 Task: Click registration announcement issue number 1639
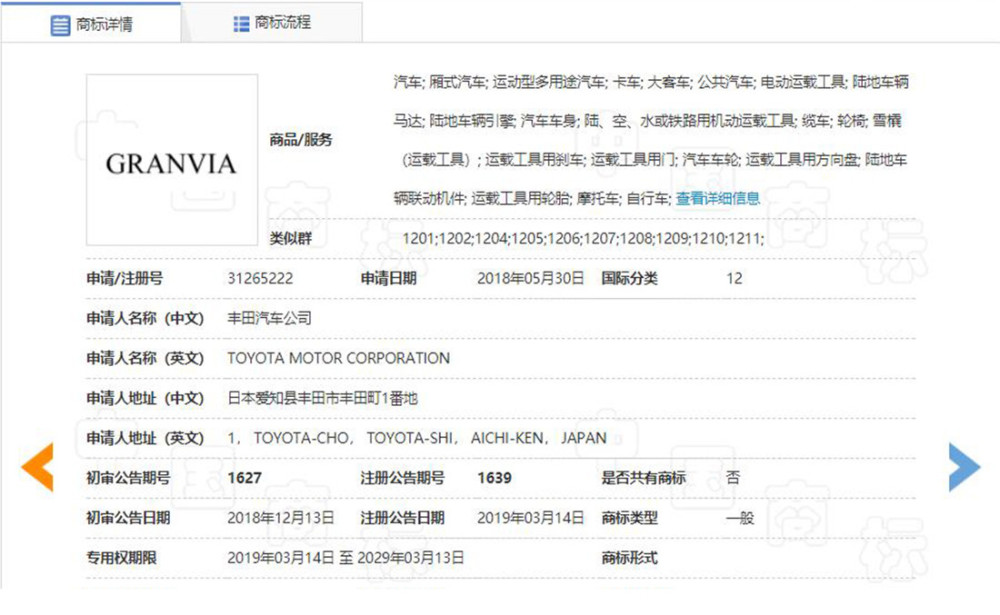coord(494,478)
